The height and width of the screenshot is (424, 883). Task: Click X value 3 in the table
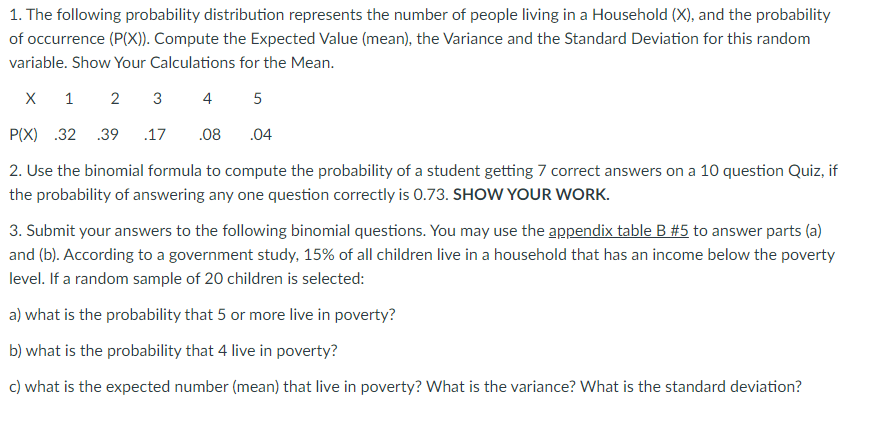point(157,99)
